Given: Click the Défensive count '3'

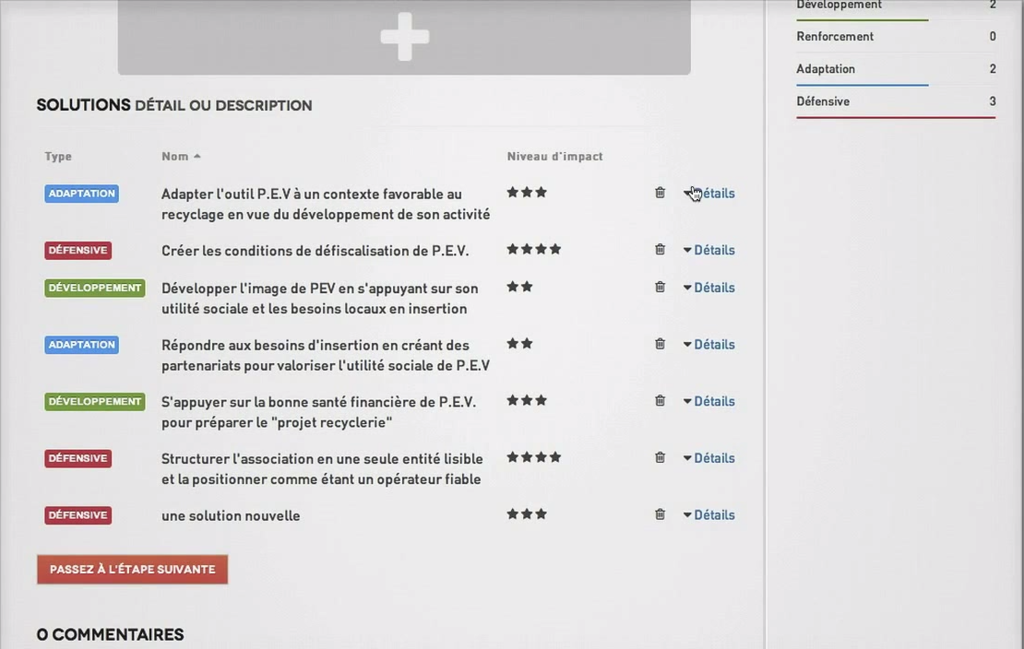Looking at the screenshot, I should pyautogui.click(x=993, y=101).
